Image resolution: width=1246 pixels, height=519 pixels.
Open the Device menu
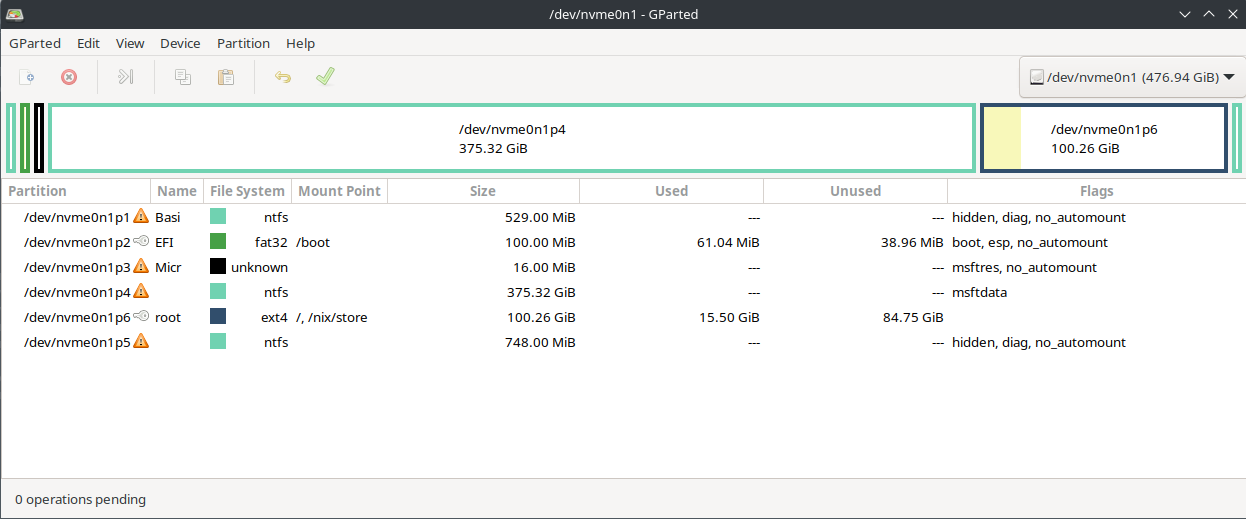point(180,43)
